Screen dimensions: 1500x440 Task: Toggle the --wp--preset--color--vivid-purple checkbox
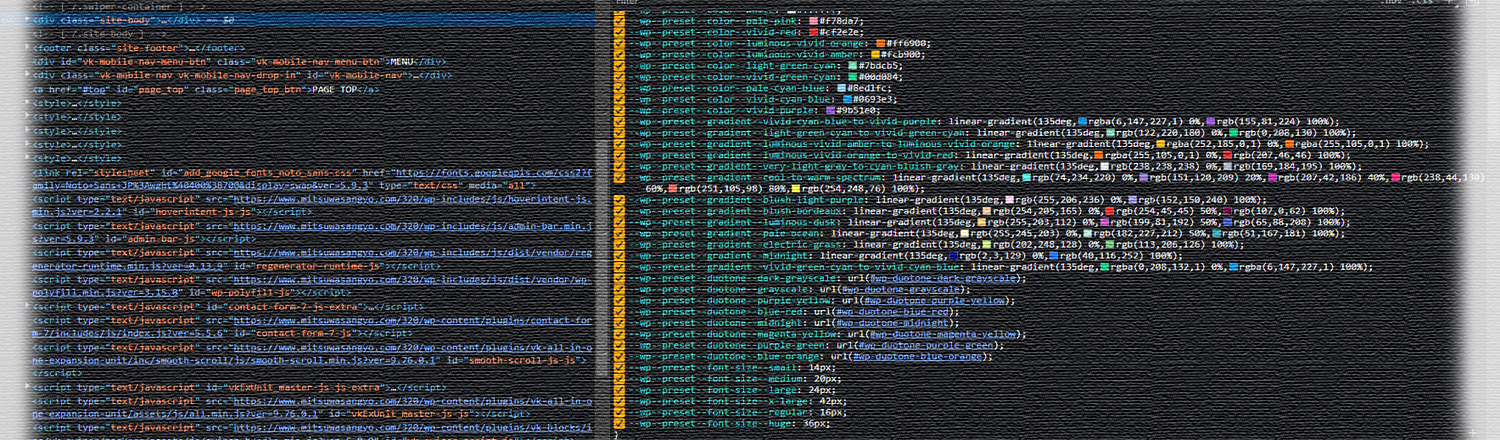click(620, 110)
